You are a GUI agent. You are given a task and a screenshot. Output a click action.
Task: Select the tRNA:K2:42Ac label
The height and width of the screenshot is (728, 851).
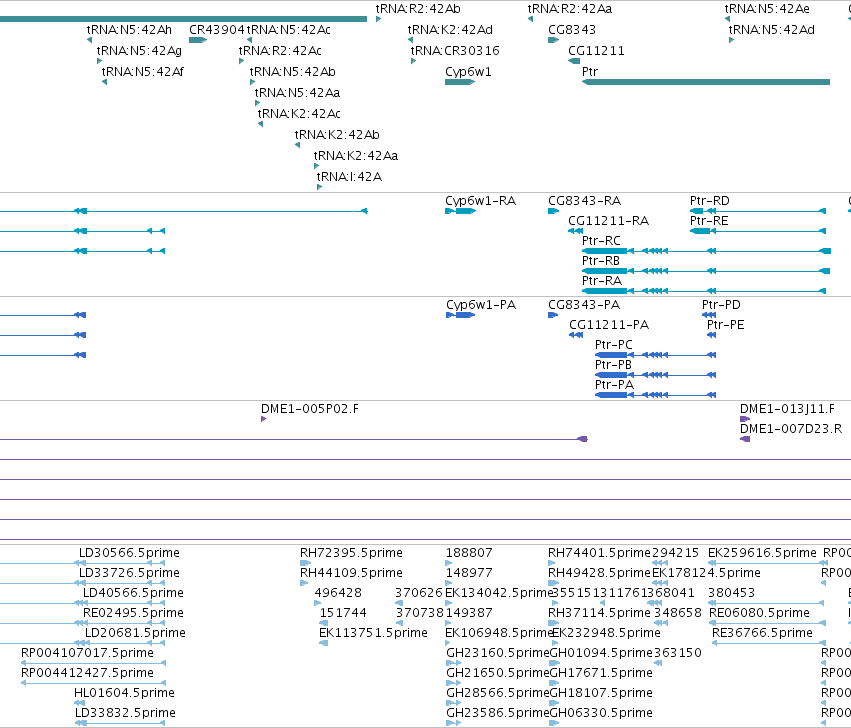(x=299, y=114)
